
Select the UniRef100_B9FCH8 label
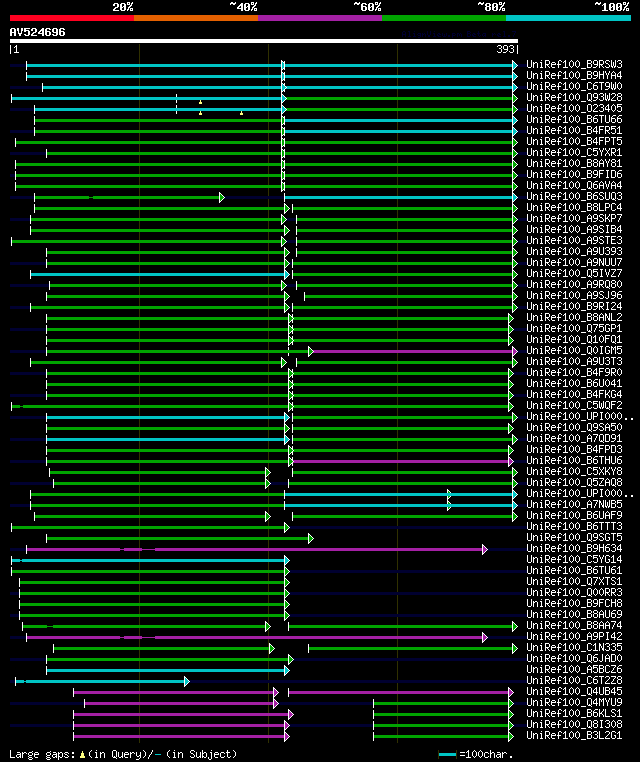click(574, 603)
